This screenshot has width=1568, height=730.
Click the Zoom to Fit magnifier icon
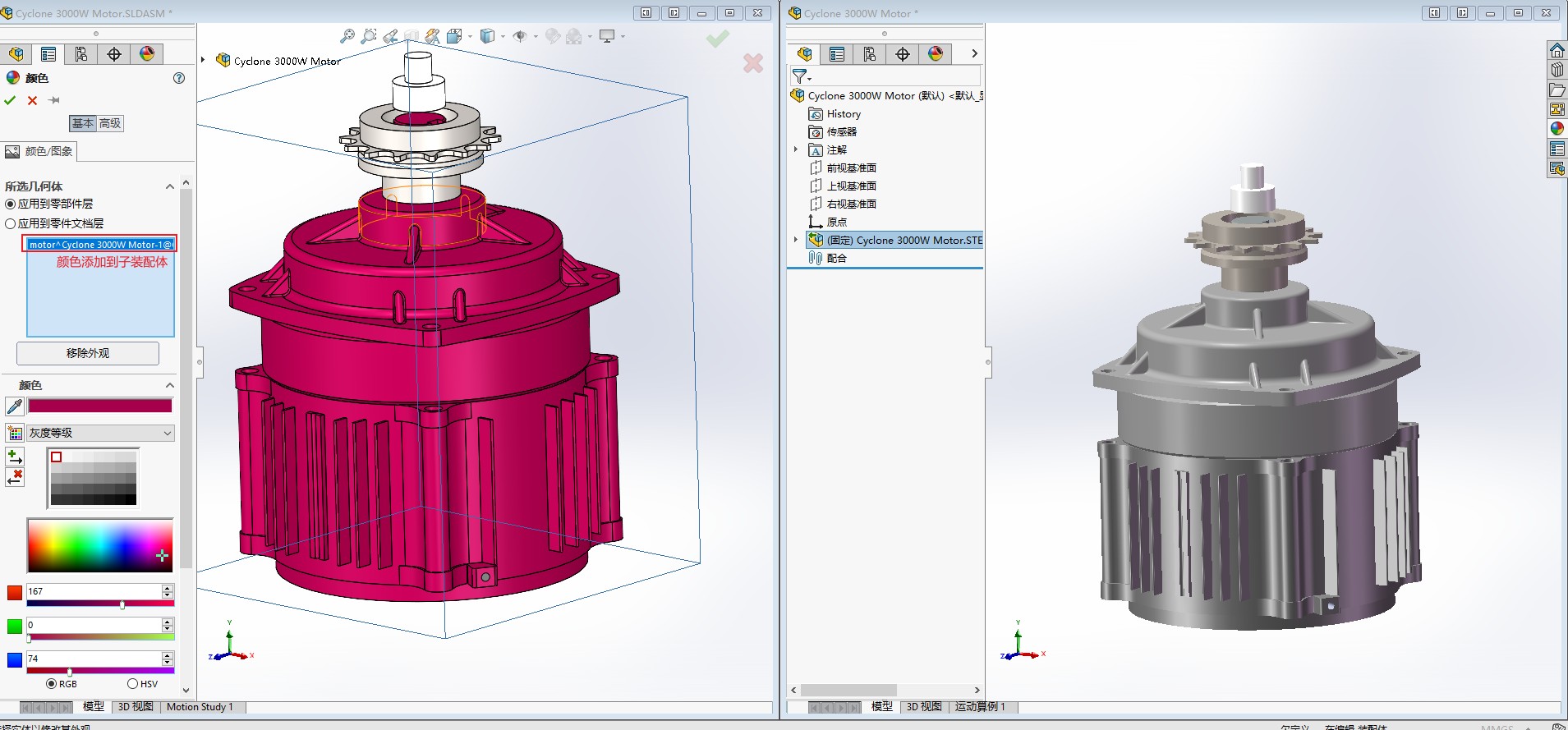[x=347, y=36]
